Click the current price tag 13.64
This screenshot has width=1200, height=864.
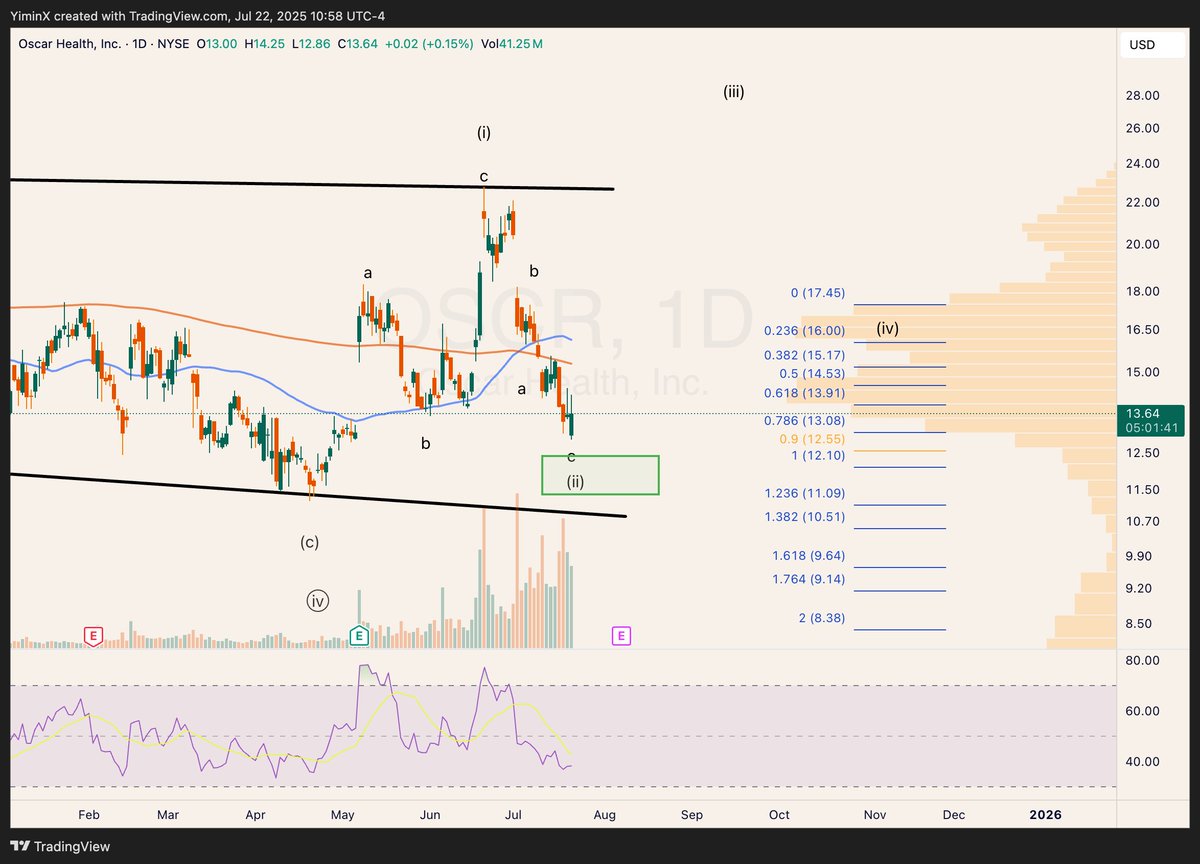click(1151, 420)
